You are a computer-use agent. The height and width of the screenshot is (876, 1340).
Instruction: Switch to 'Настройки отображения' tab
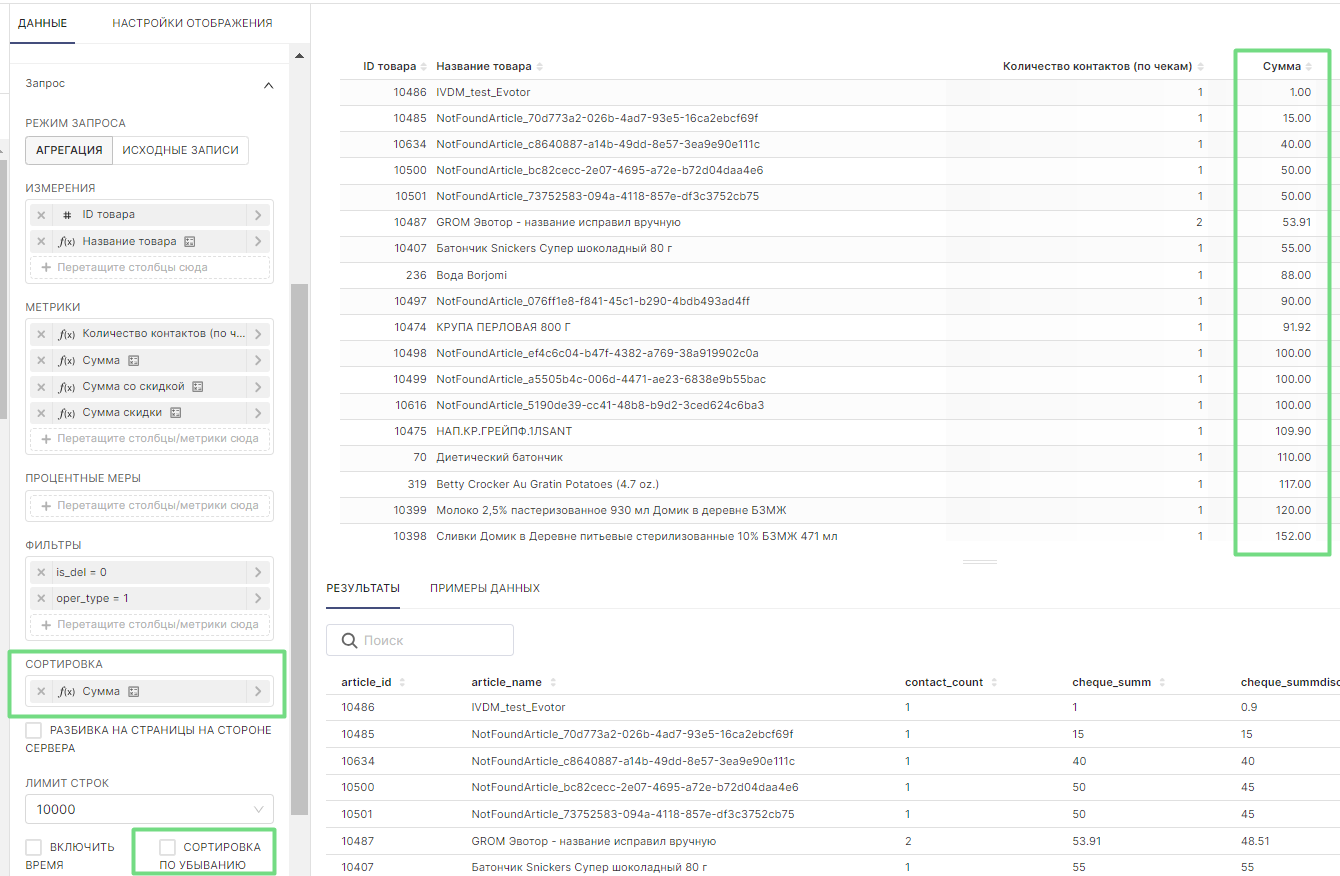click(192, 23)
